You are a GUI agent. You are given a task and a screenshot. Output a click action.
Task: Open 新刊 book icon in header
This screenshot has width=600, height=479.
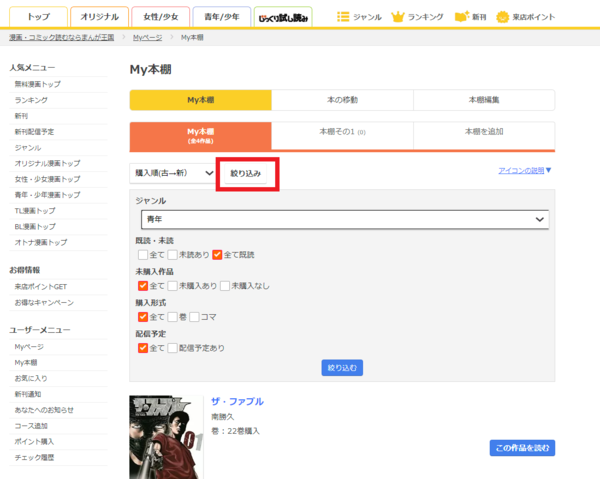[462, 17]
